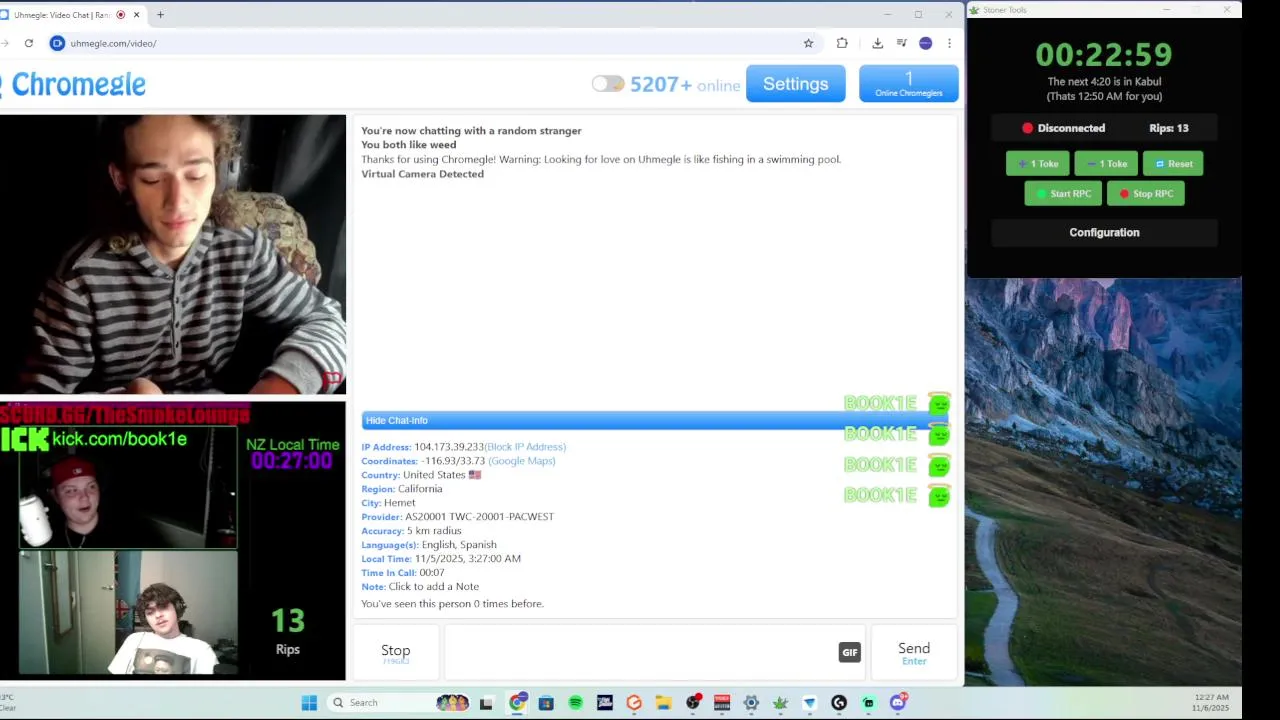1280x720 pixels.
Task: Add 1 Toke in Stoner Tools
Action: pos(1038,164)
